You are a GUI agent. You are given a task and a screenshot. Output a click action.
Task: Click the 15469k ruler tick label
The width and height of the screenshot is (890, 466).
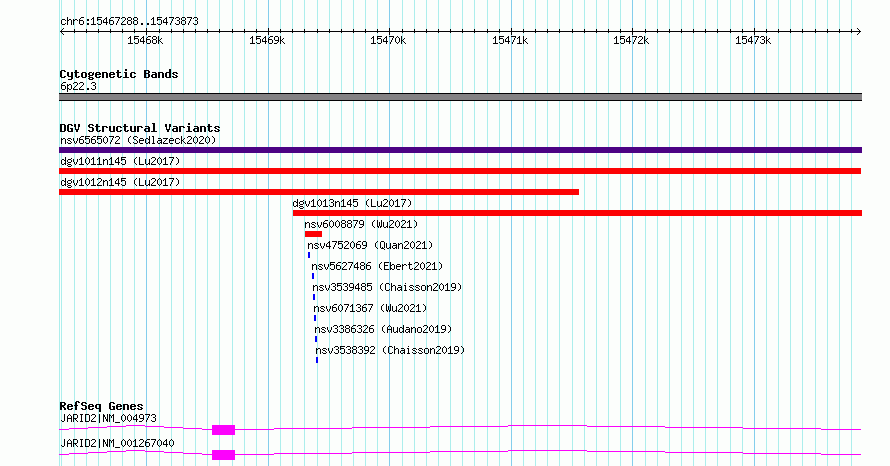267,40
